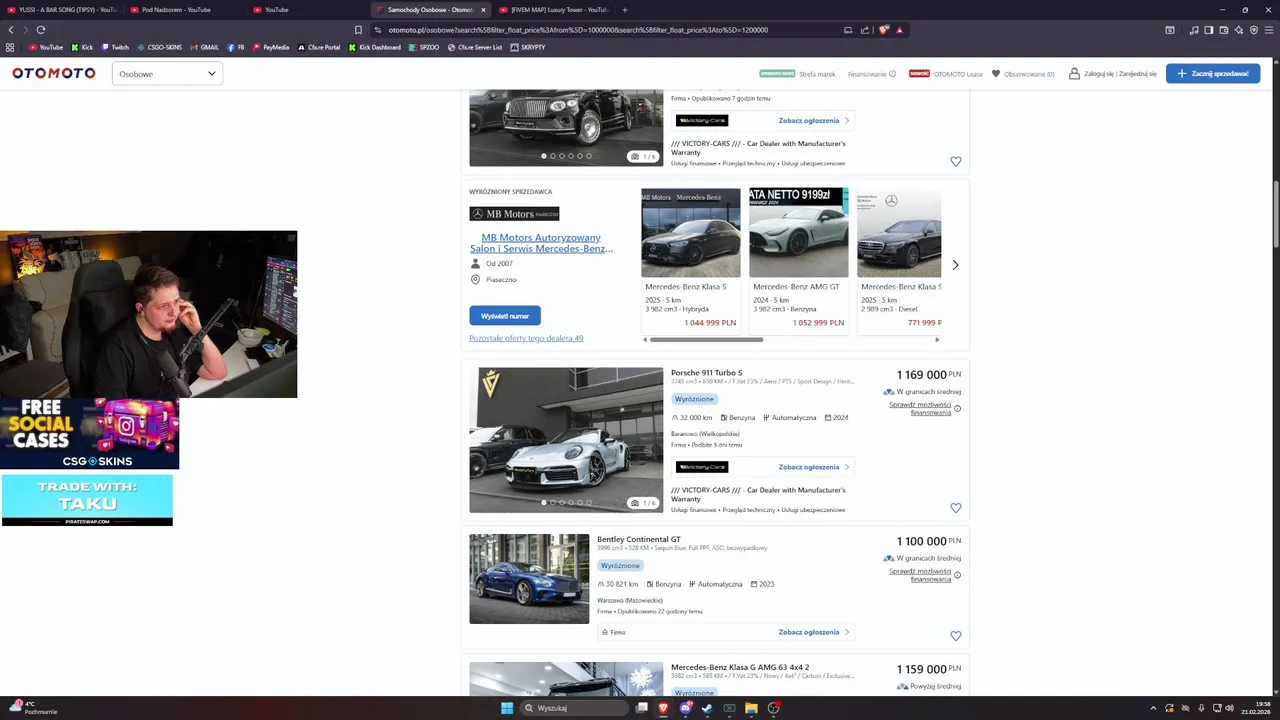Open the blue Bentley Continental photo

[529, 579]
